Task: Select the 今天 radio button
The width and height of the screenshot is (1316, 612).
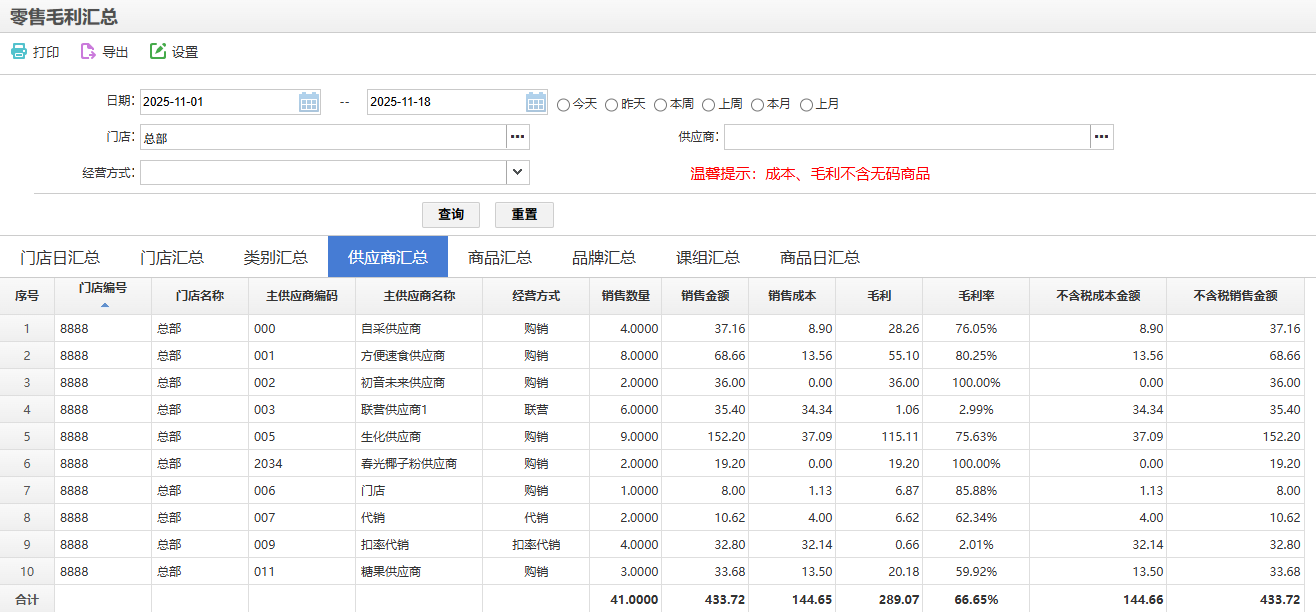Action: (564, 104)
